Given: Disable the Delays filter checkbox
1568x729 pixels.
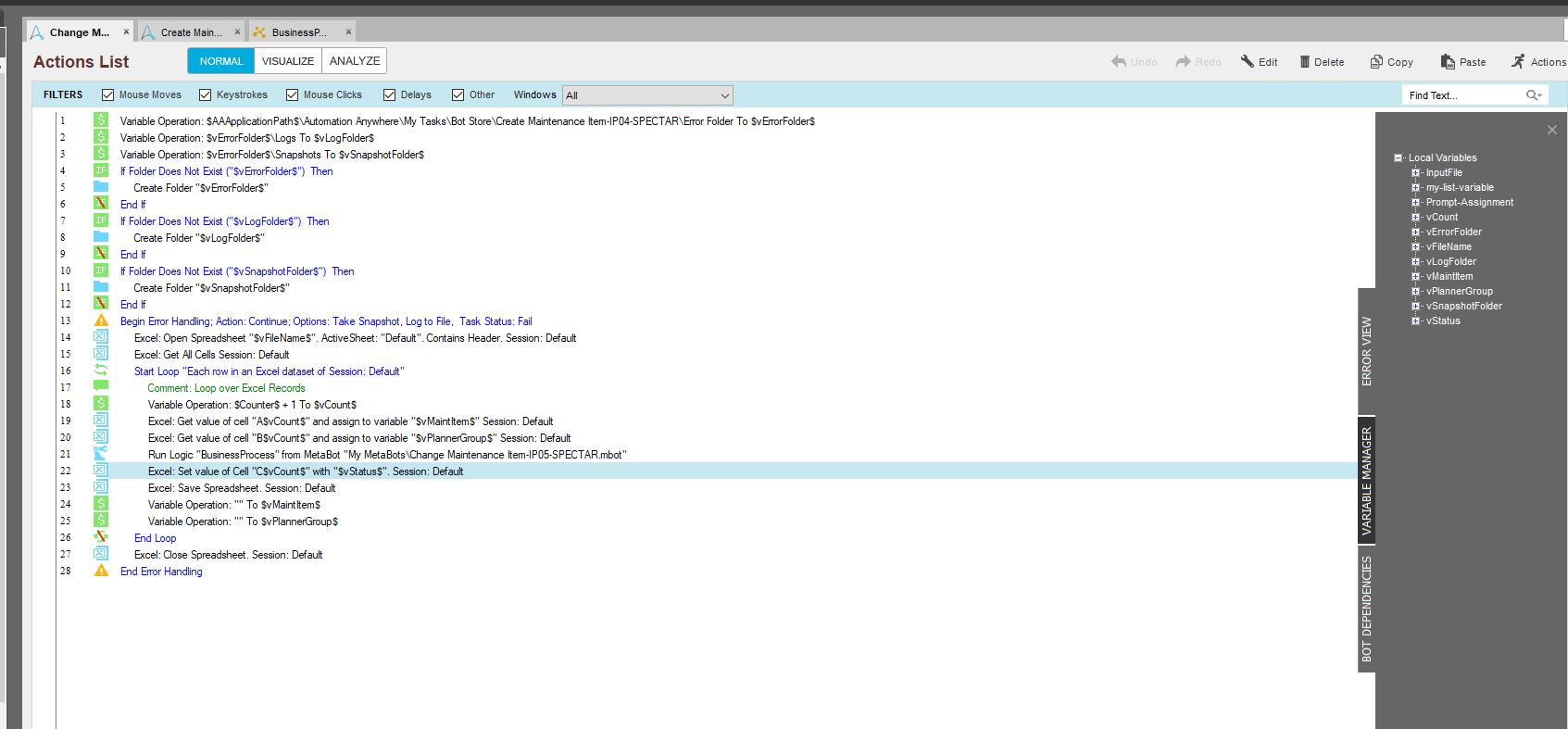Looking at the screenshot, I should [390, 94].
